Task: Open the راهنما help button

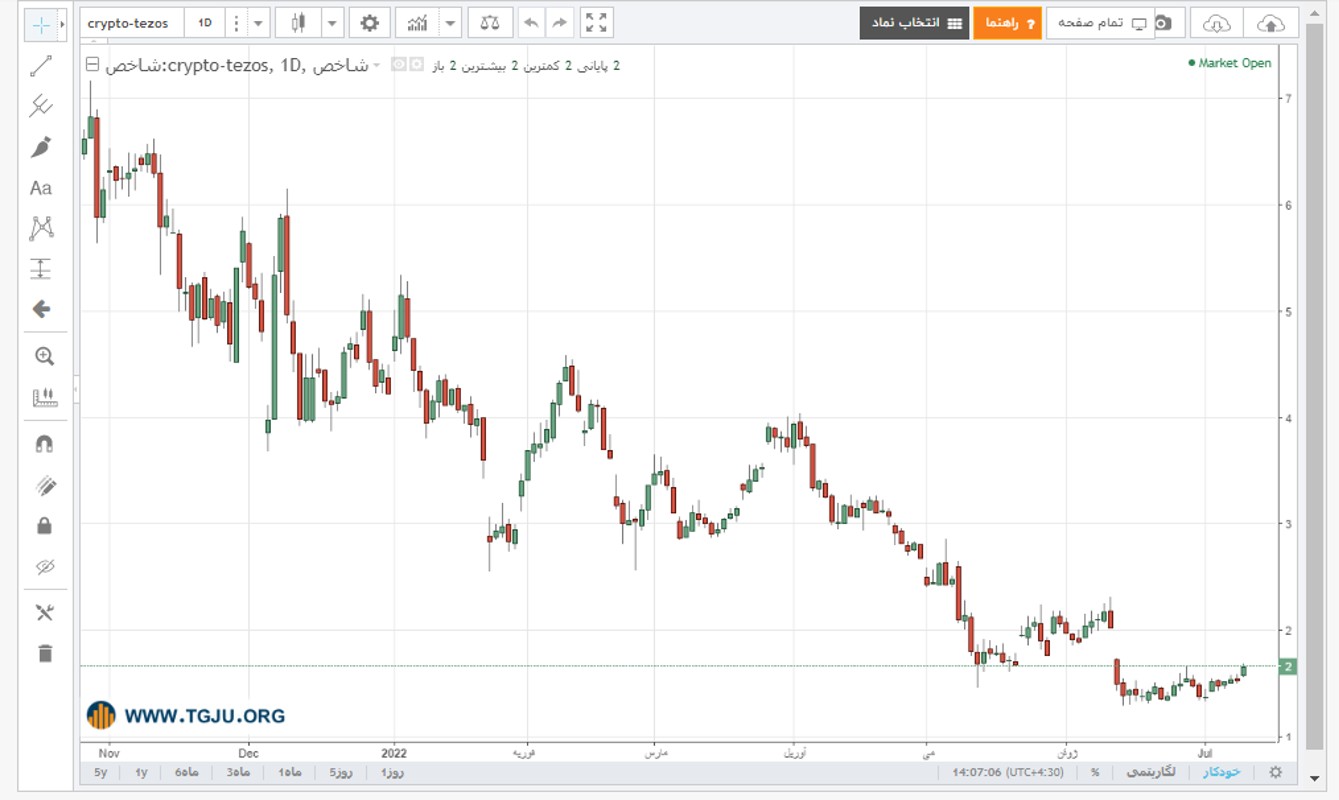Action: 1007,23
